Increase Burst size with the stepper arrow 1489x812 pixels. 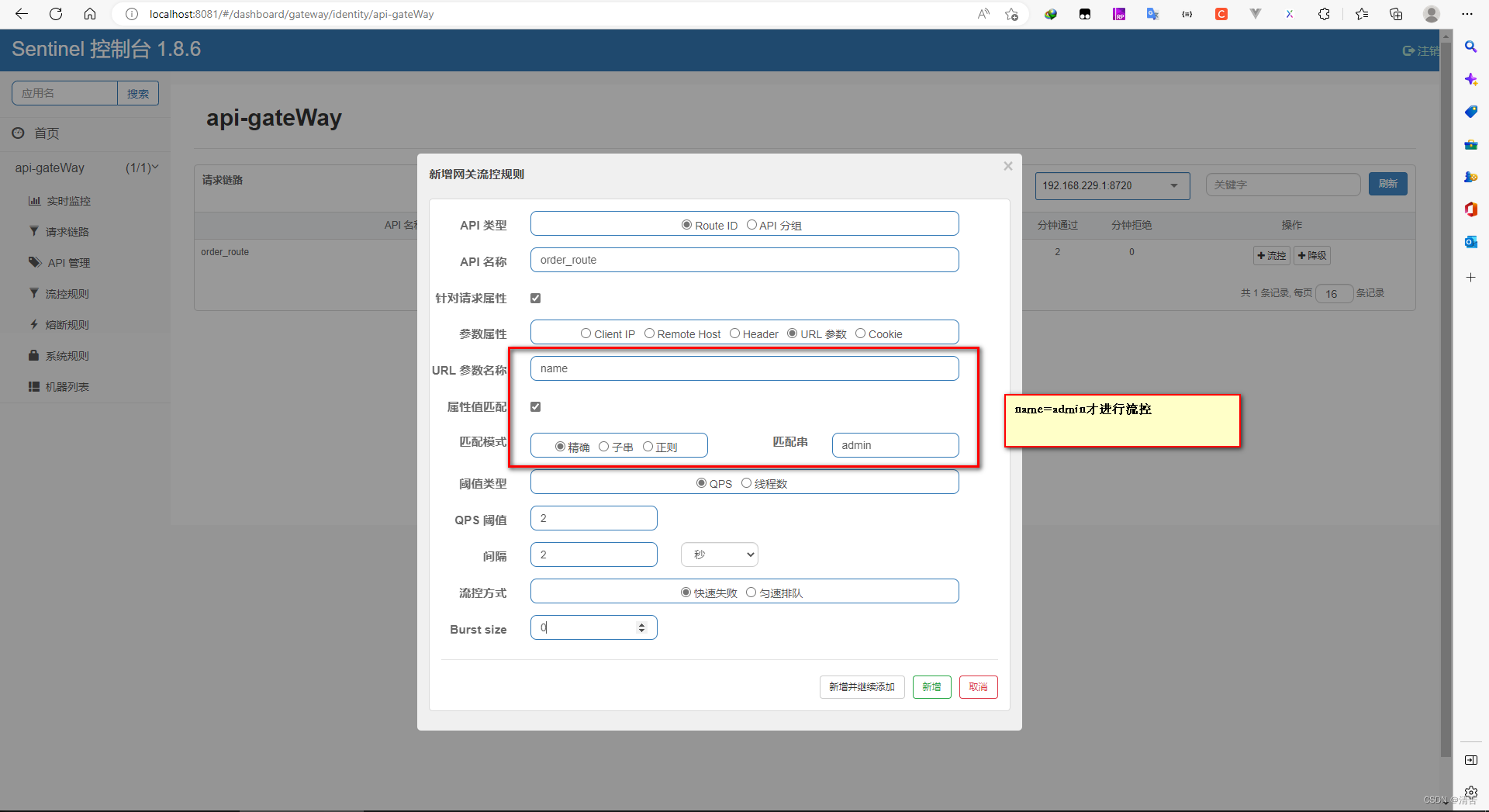(x=641, y=624)
